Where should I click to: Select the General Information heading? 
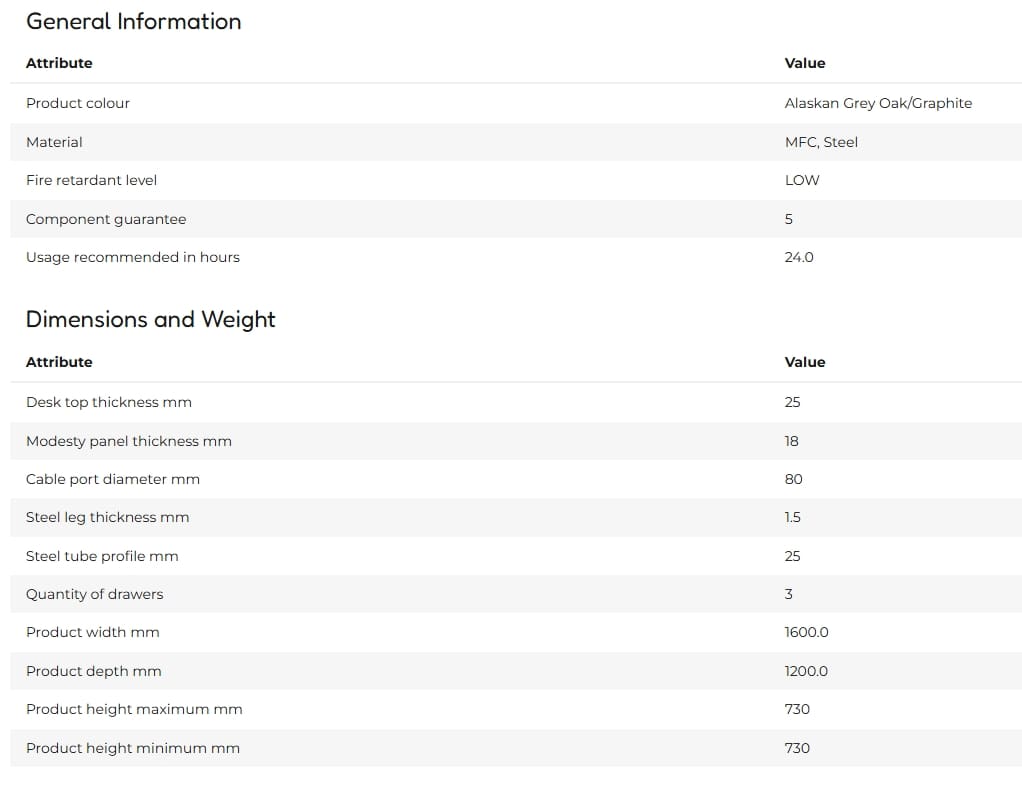tap(134, 22)
